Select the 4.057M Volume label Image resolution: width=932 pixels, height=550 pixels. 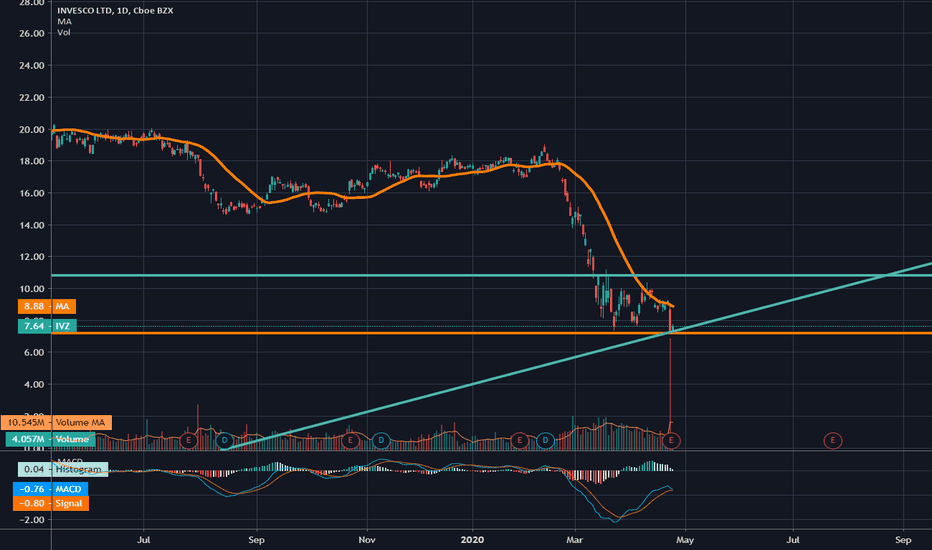tap(51, 439)
